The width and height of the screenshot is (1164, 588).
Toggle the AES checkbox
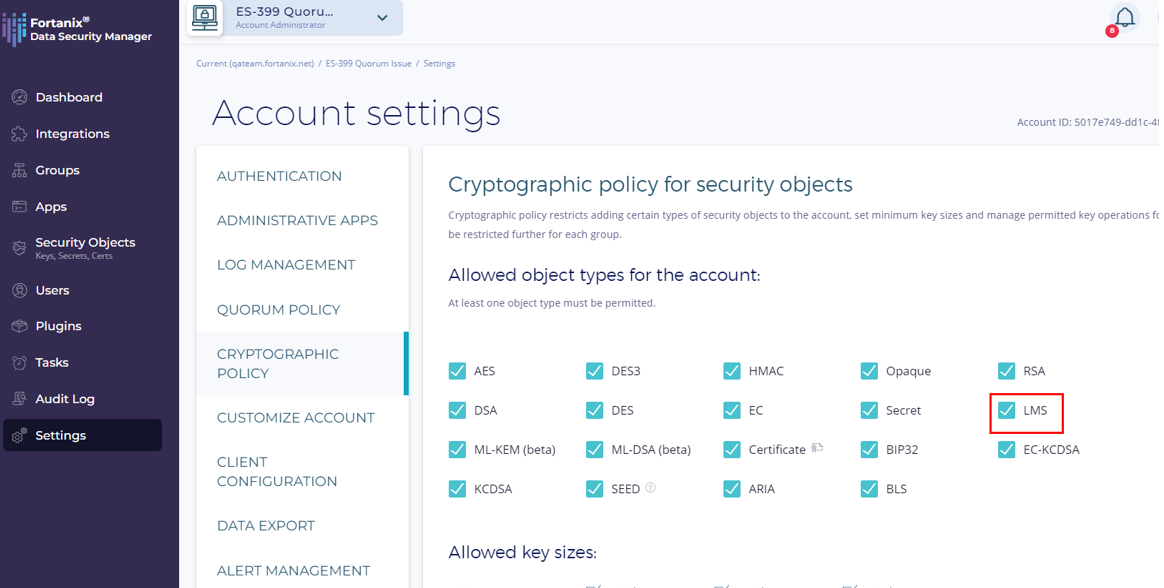coord(457,371)
